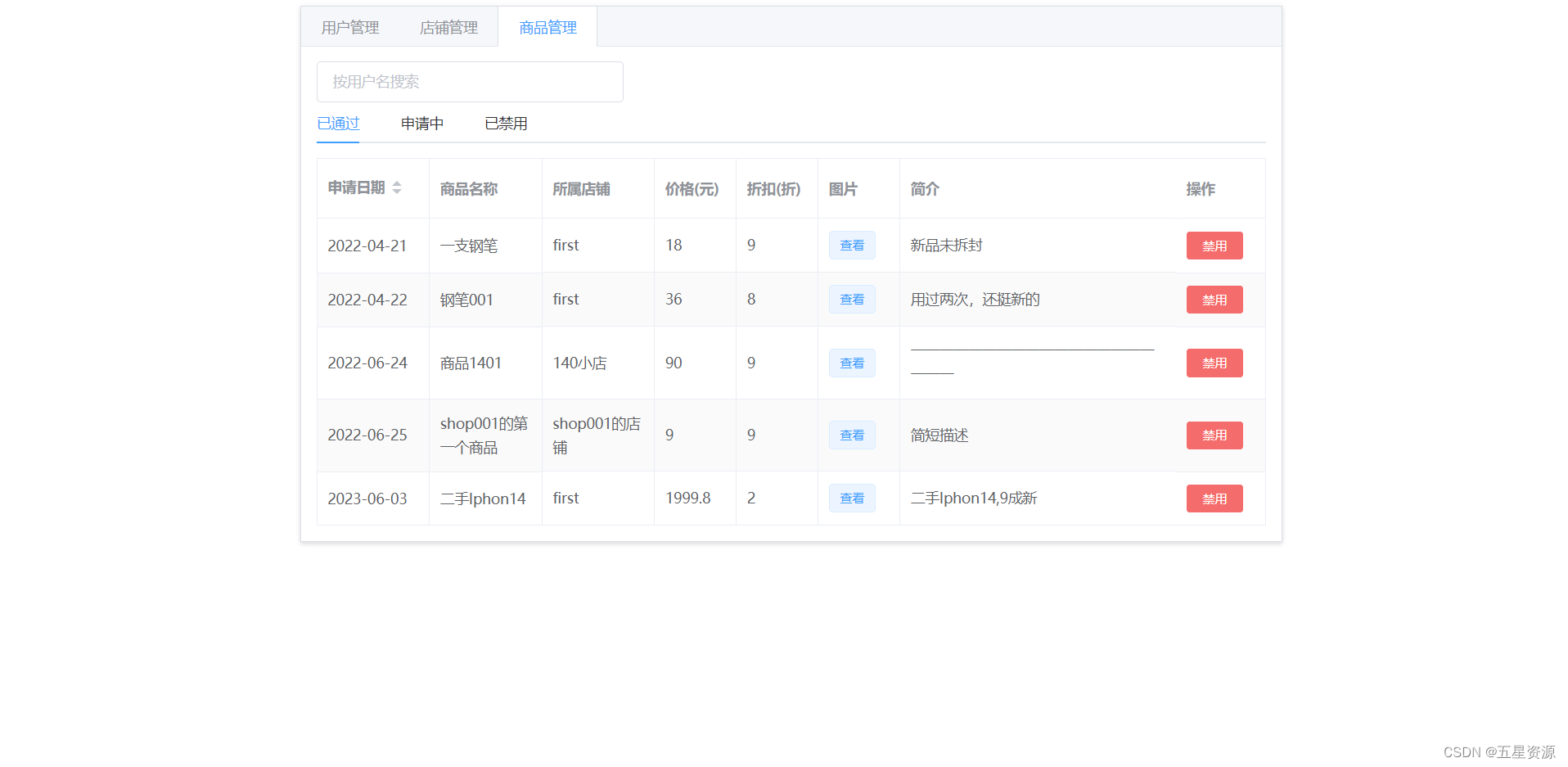Viewport: 1568px width, 767px height.
Task: Select the 申请中 filter tab
Action: [421, 123]
